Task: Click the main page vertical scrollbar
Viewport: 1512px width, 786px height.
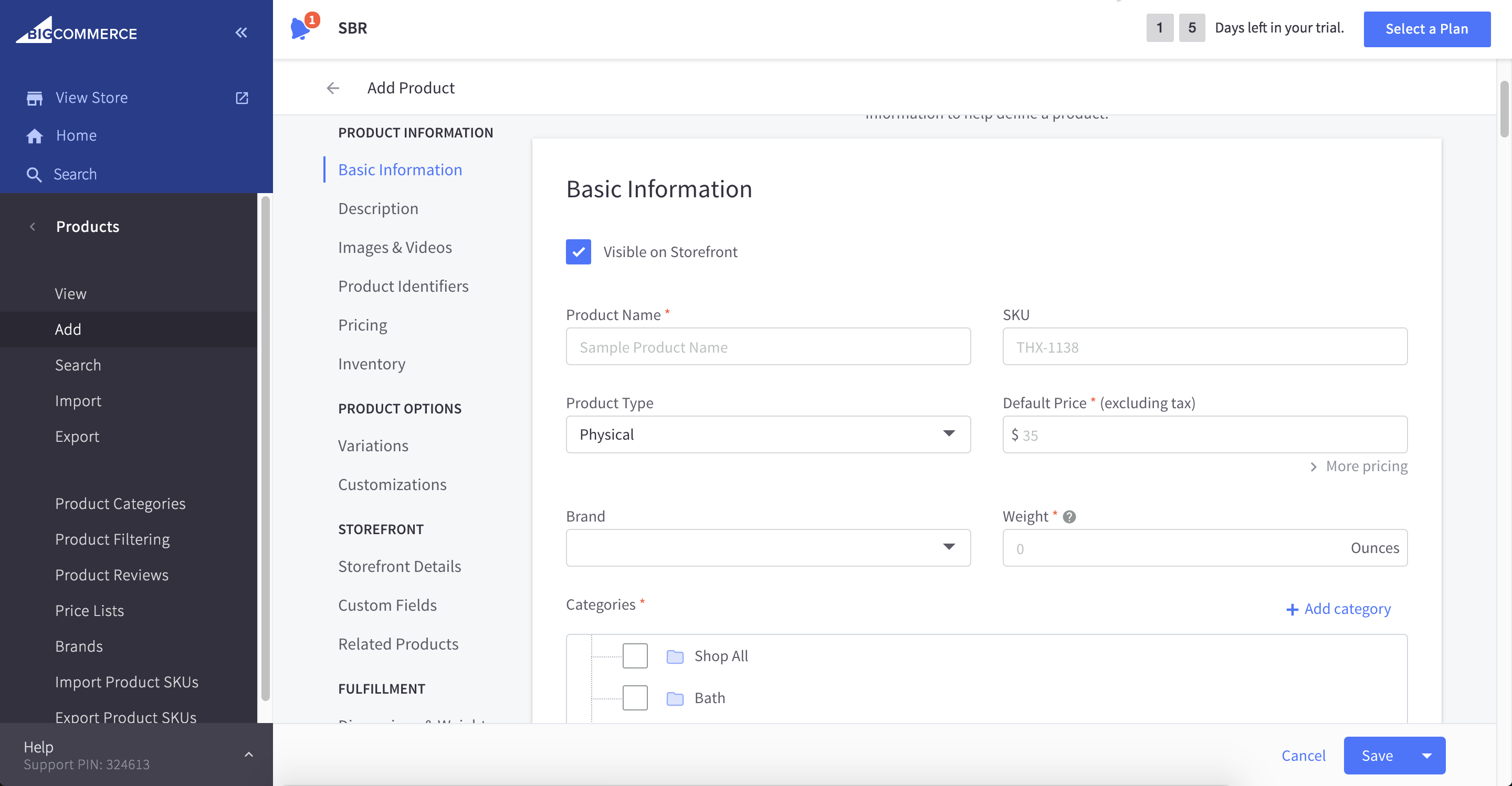Action: 1504,109
